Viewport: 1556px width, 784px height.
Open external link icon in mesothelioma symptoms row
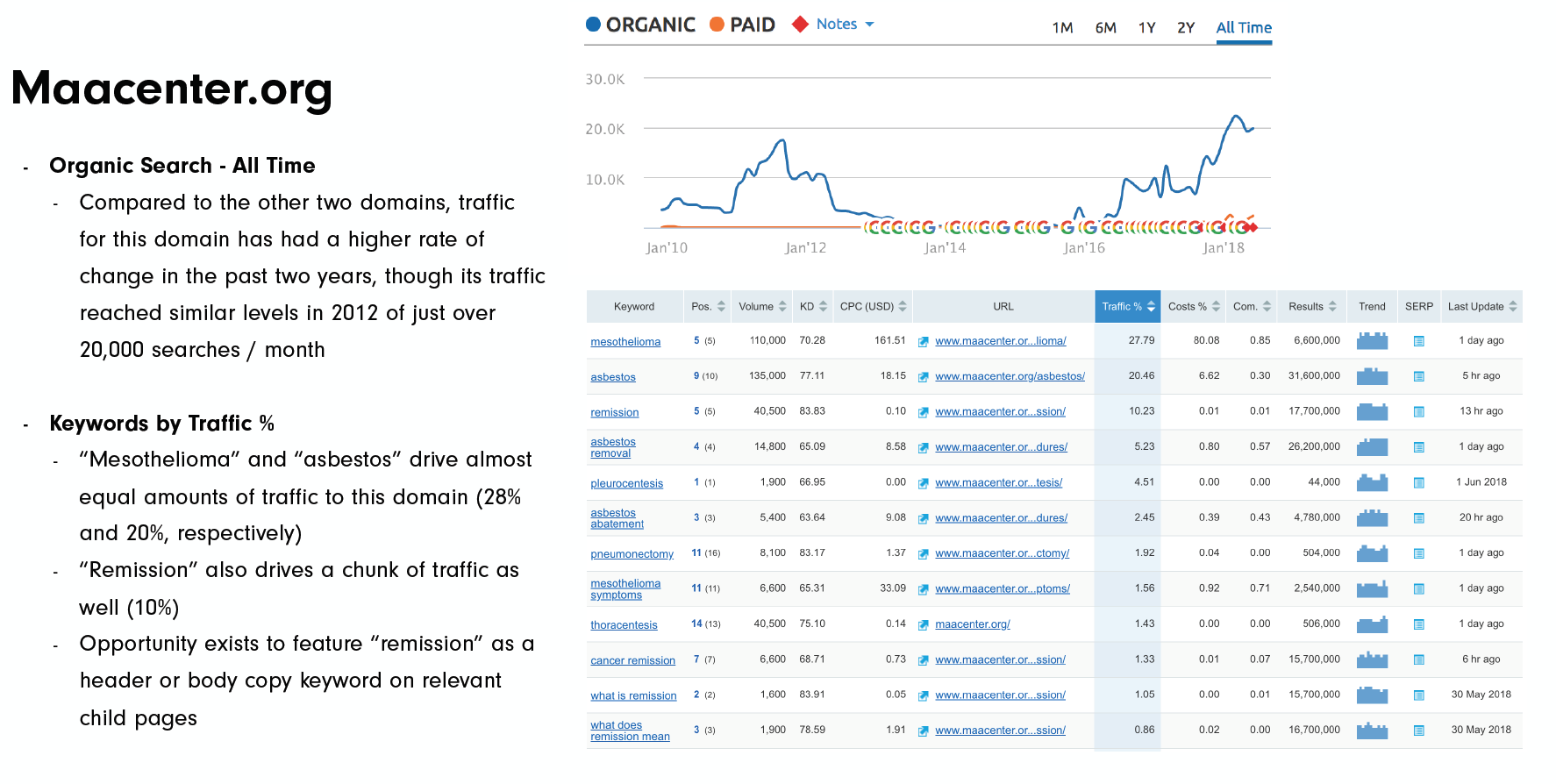924,590
